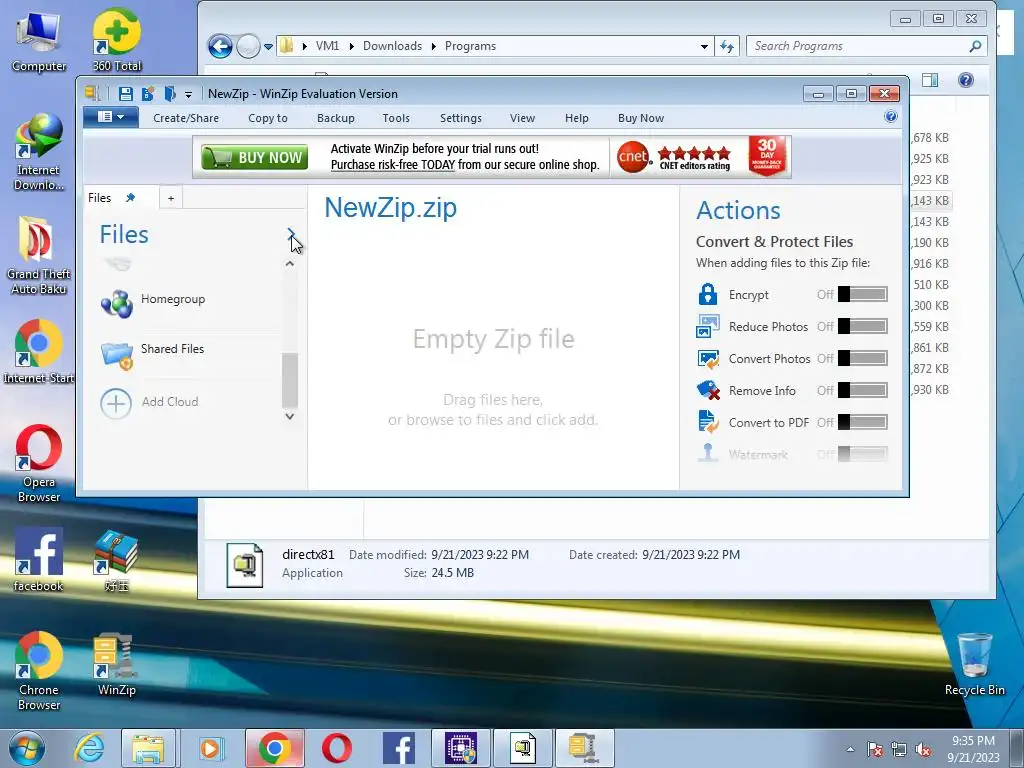
Task: Click the Windows Start button
Action: pos(27,748)
